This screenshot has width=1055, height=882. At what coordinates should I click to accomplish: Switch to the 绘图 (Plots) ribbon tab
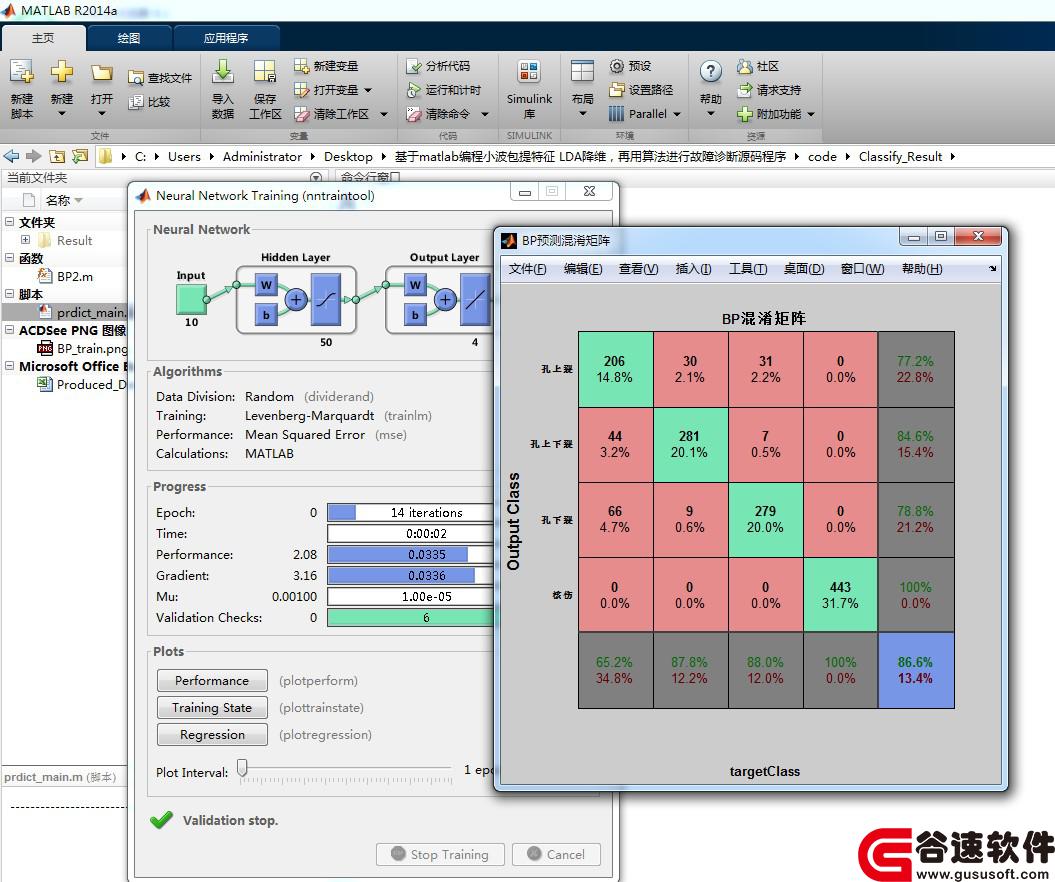[x=129, y=38]
